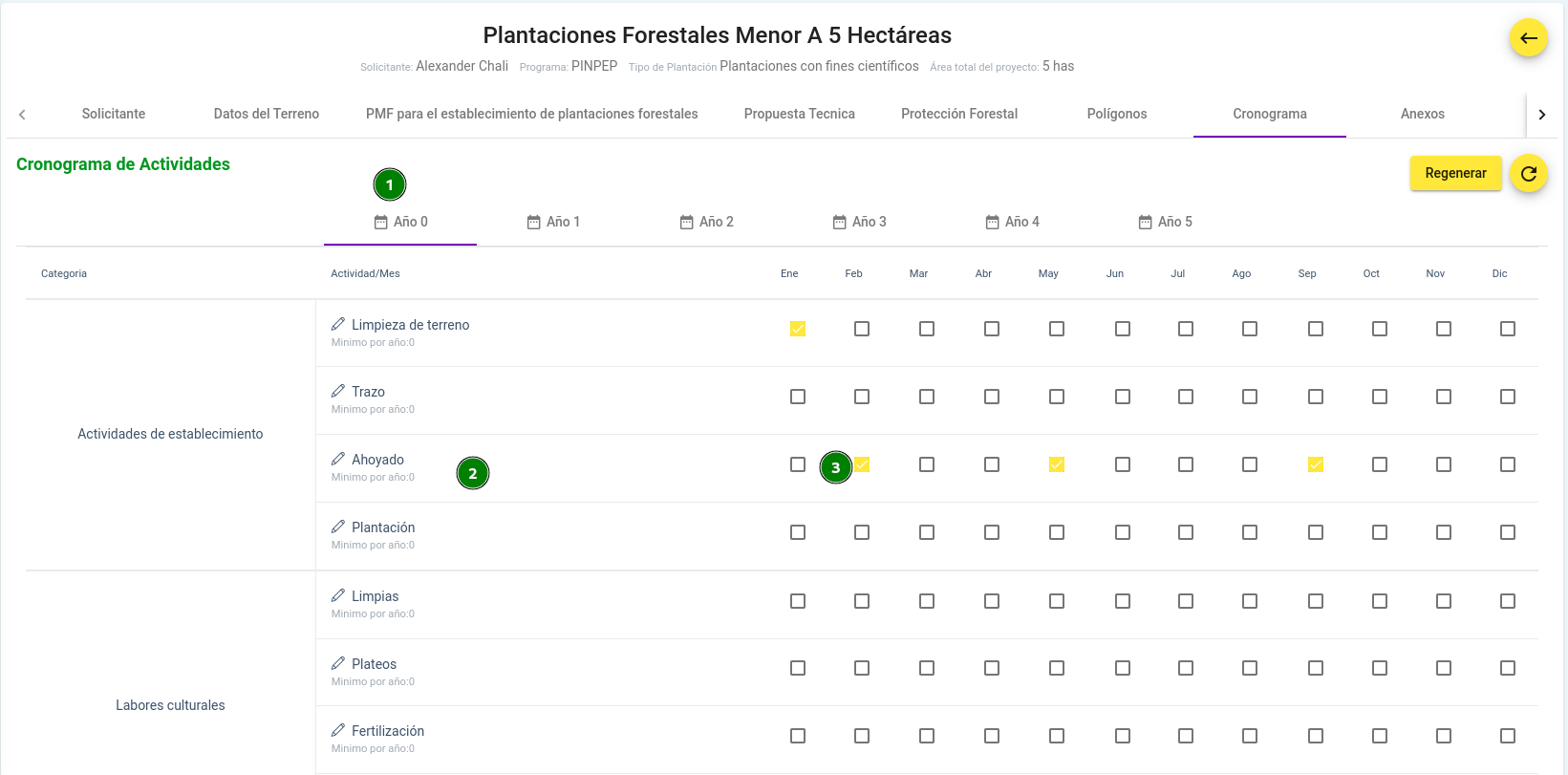Viewport: 1568px width, 775px height.
Task: Click the pencil icon beside Plateos
Action: pyautogui.click(x=338, y=663)
